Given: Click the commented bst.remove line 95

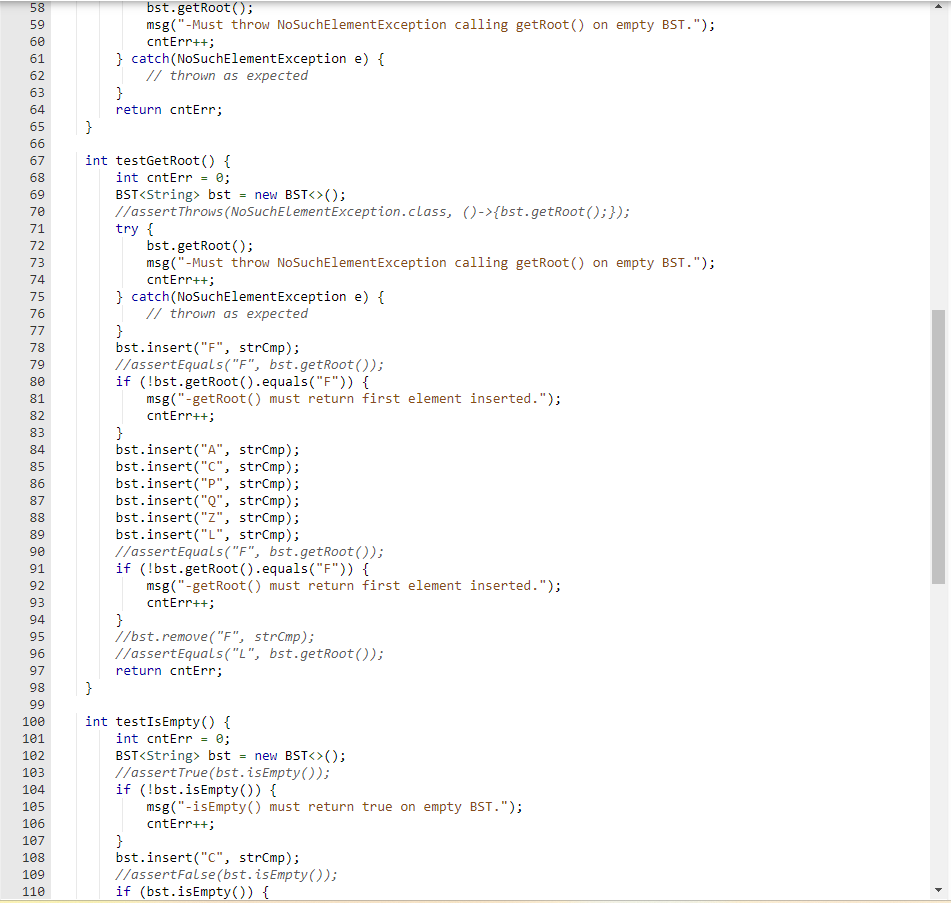Looking at the screenshot, I should pyautogui.click(x=215, y=636).
